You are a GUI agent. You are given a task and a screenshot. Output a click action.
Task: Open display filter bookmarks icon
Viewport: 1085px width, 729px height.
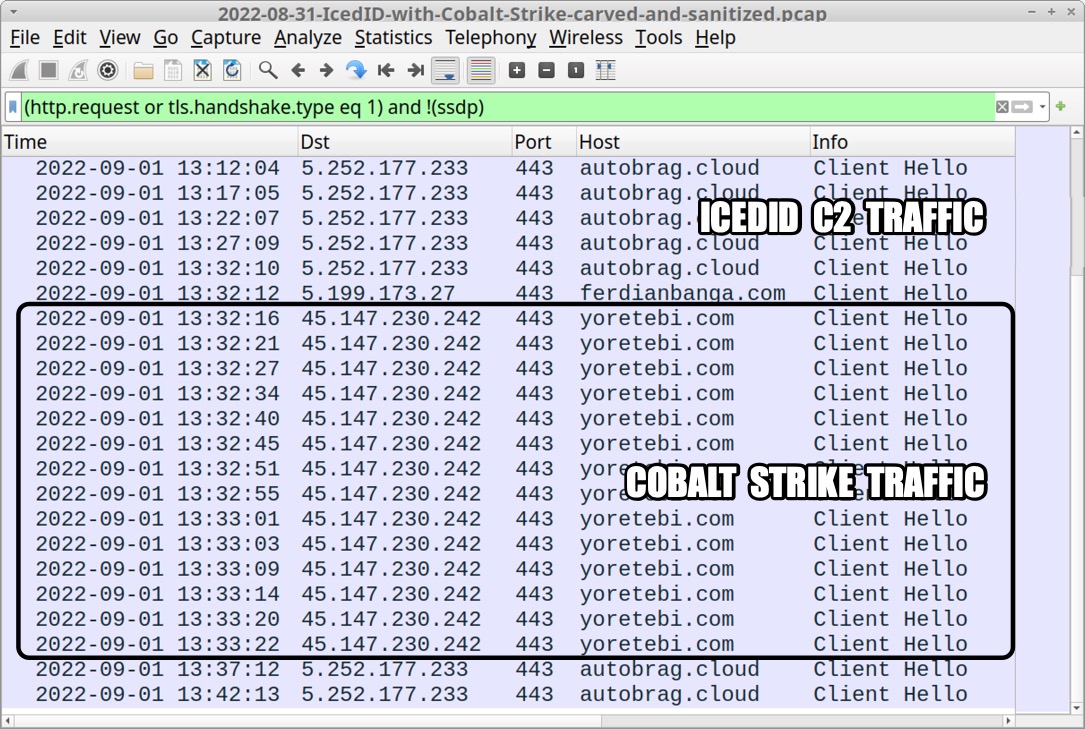tap(12, 107)
